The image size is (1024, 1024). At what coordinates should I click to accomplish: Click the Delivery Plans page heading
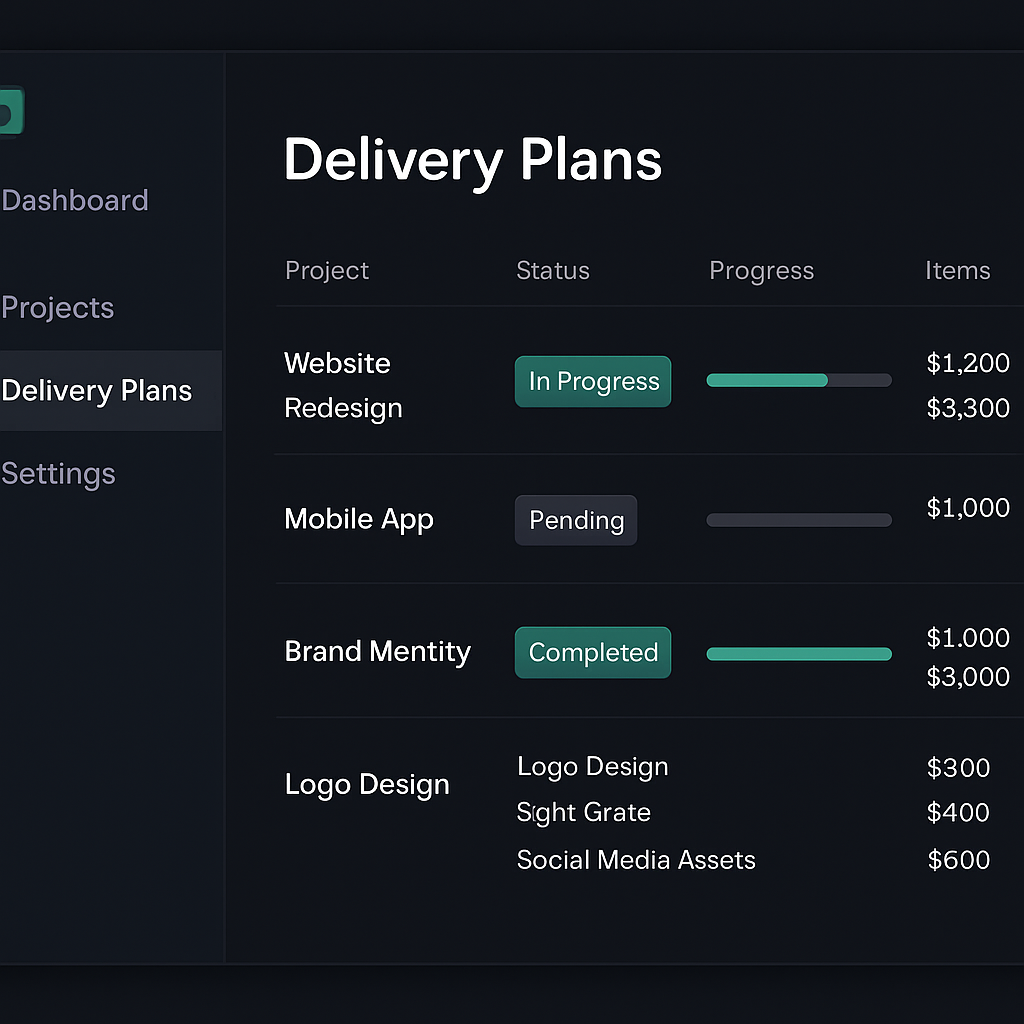point(473,161)
